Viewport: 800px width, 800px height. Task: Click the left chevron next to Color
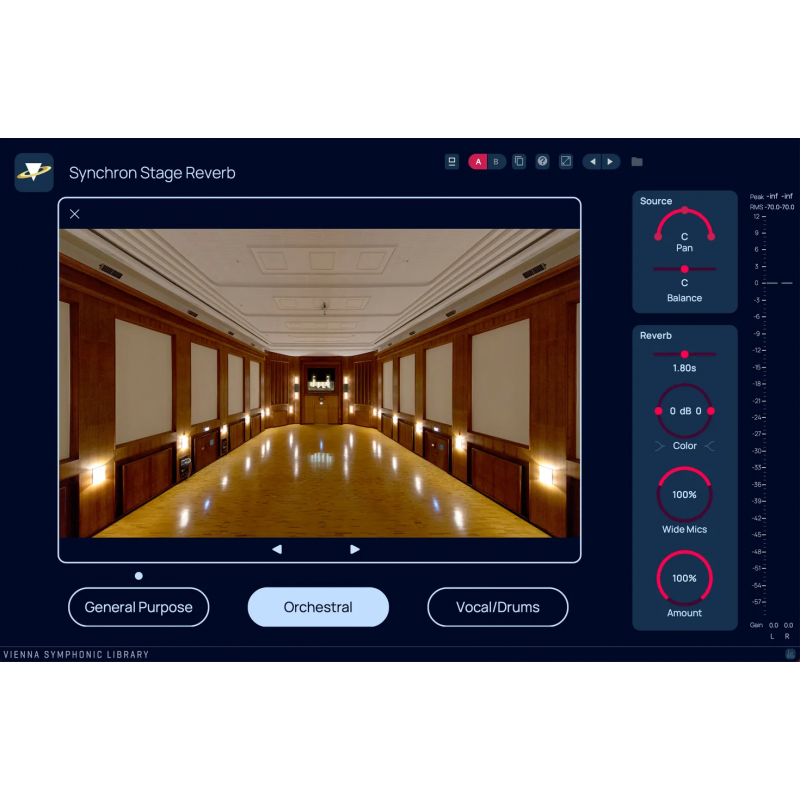click(x=661, y=445)
